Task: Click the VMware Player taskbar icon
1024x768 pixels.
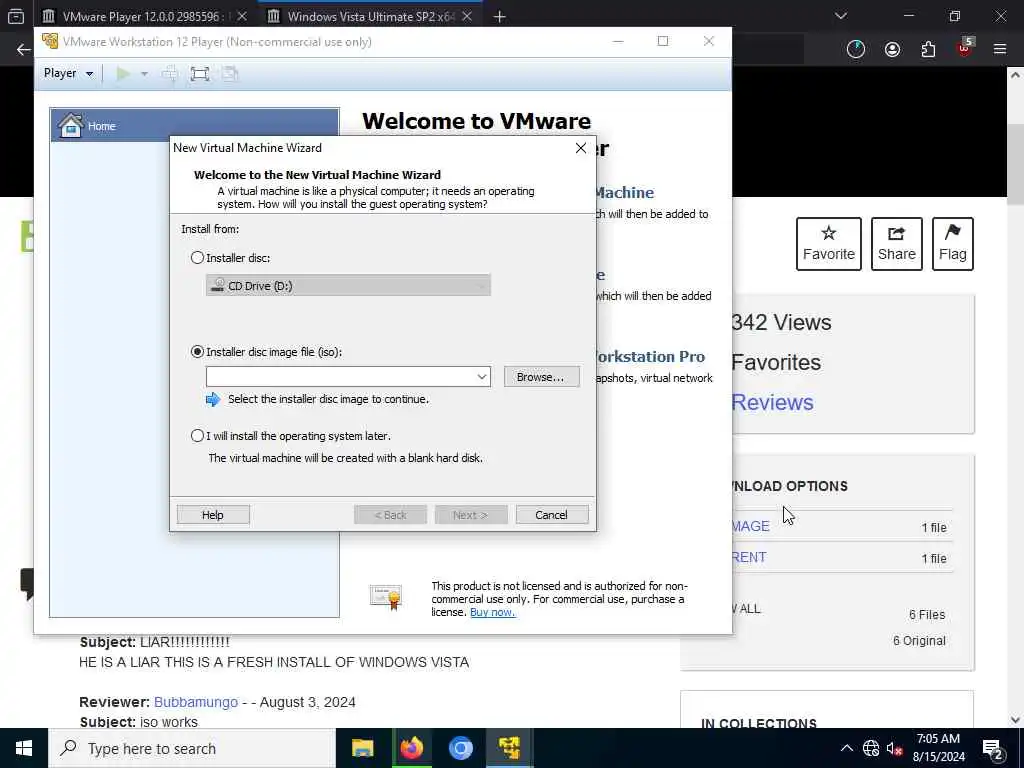Action: tap(509, 748)
